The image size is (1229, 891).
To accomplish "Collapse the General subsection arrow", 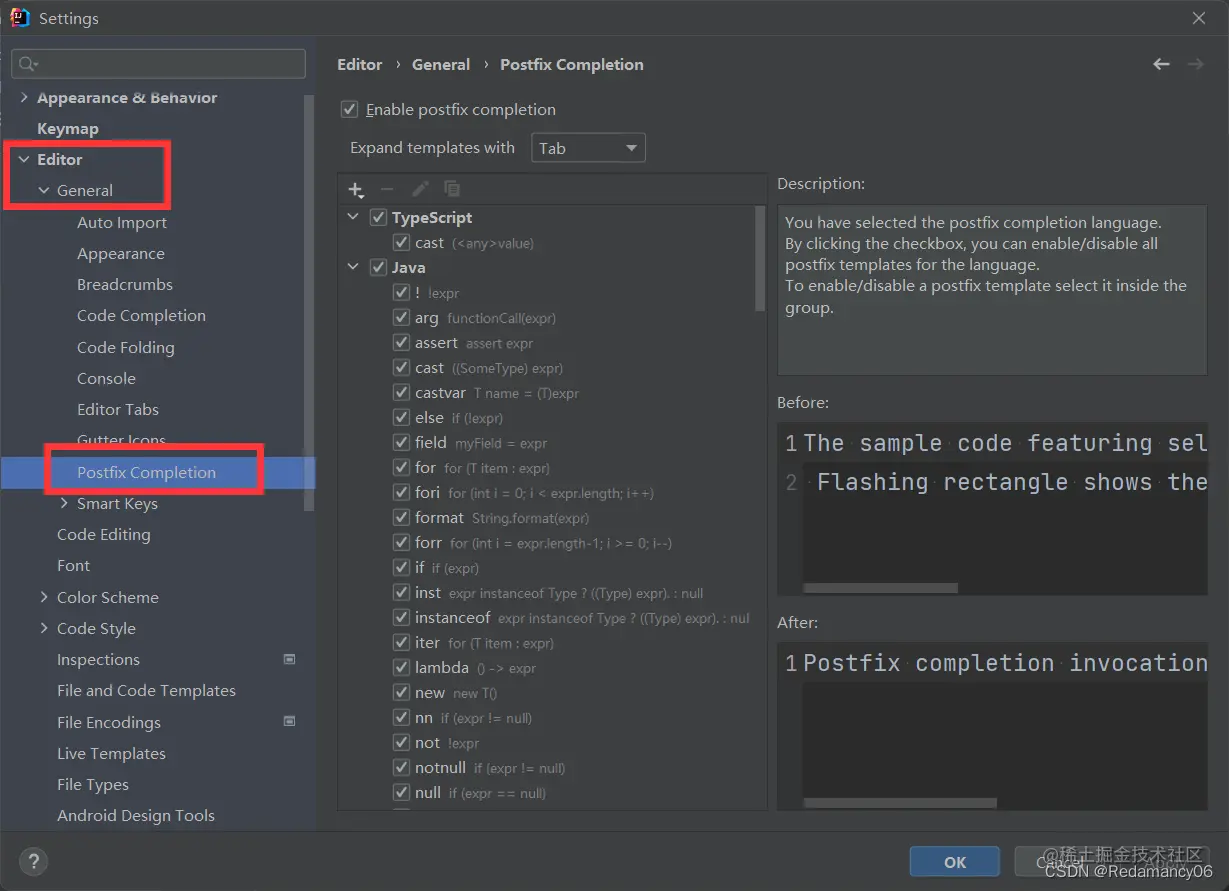I will (44, 190).
